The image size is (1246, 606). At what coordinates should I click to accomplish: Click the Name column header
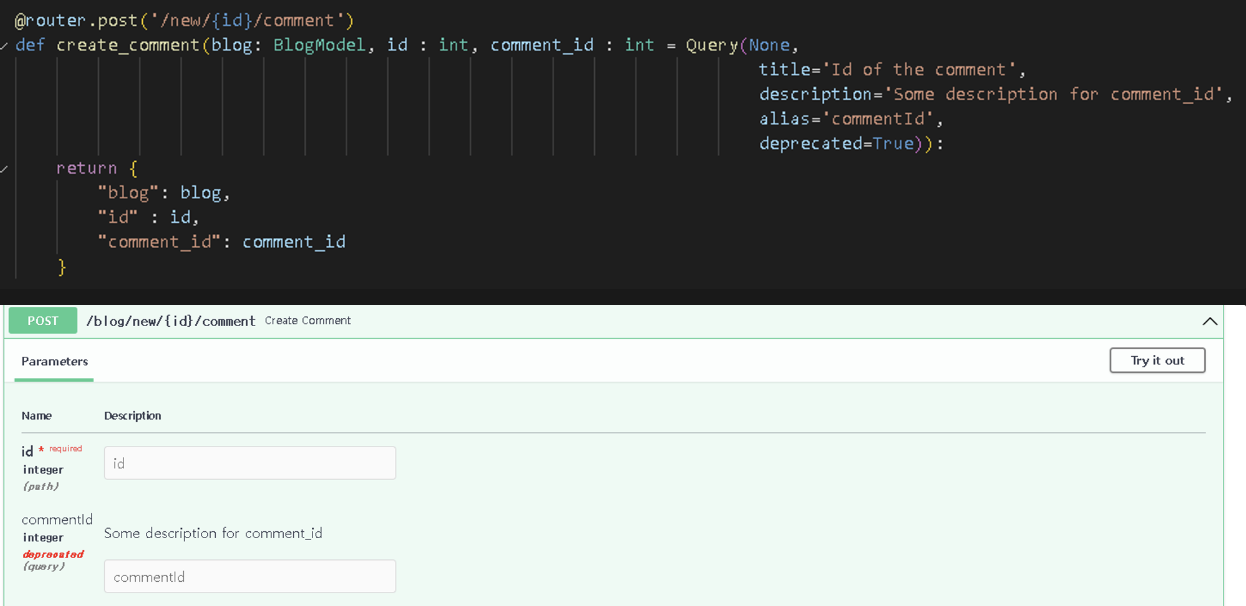coord(37,415)
